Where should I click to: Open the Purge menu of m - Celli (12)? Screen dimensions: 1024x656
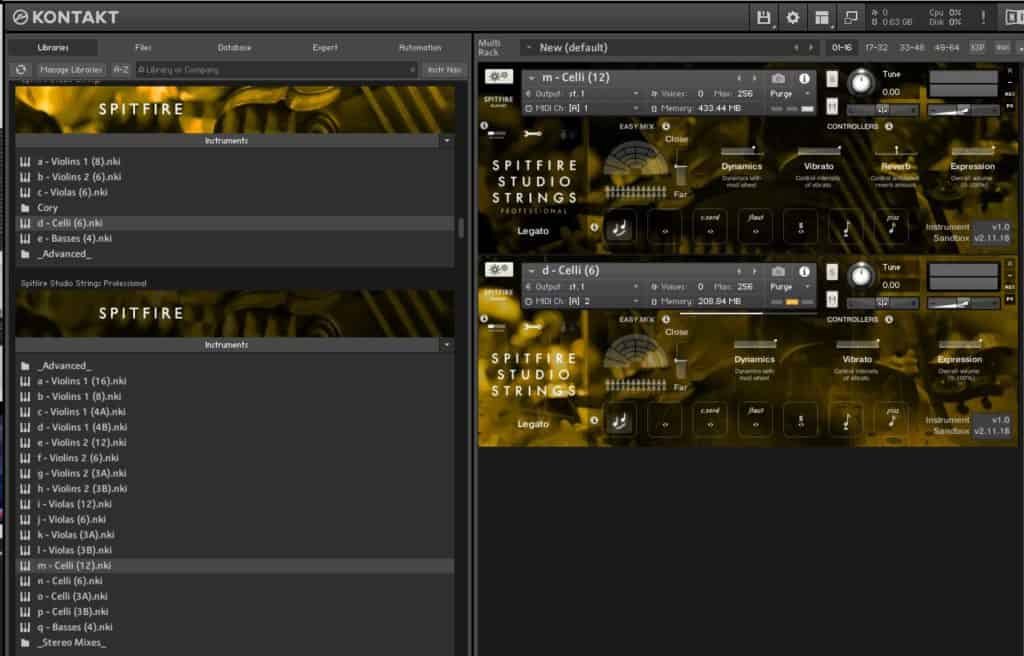point(790,93)
